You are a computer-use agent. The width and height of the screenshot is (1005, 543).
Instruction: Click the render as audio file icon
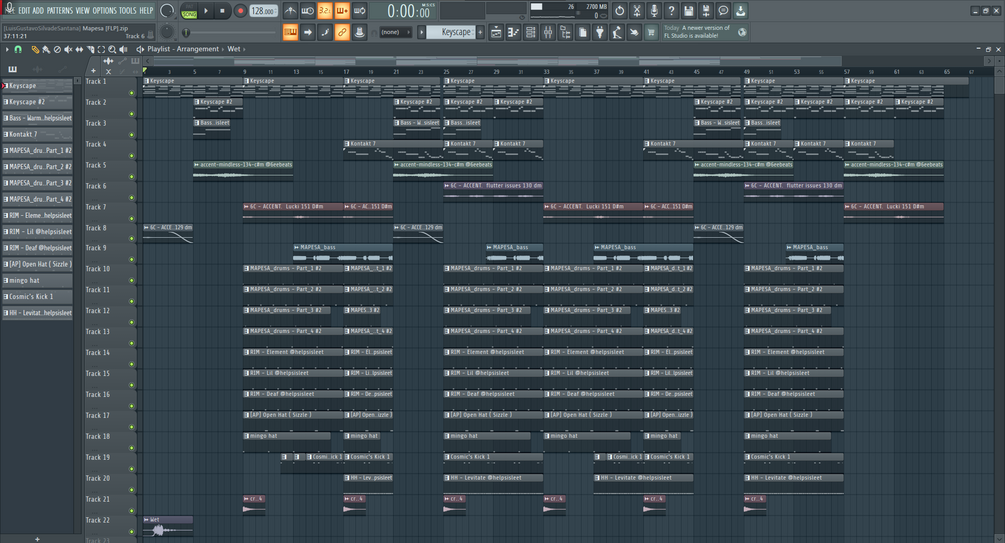(x=706, y=11)
